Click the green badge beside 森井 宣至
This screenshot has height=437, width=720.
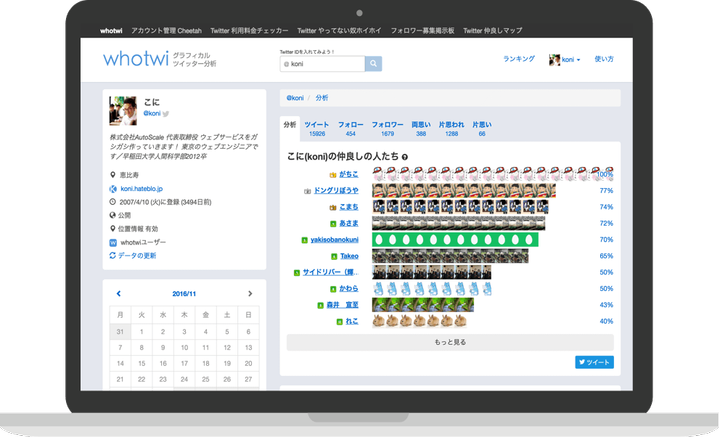[321, 305]
